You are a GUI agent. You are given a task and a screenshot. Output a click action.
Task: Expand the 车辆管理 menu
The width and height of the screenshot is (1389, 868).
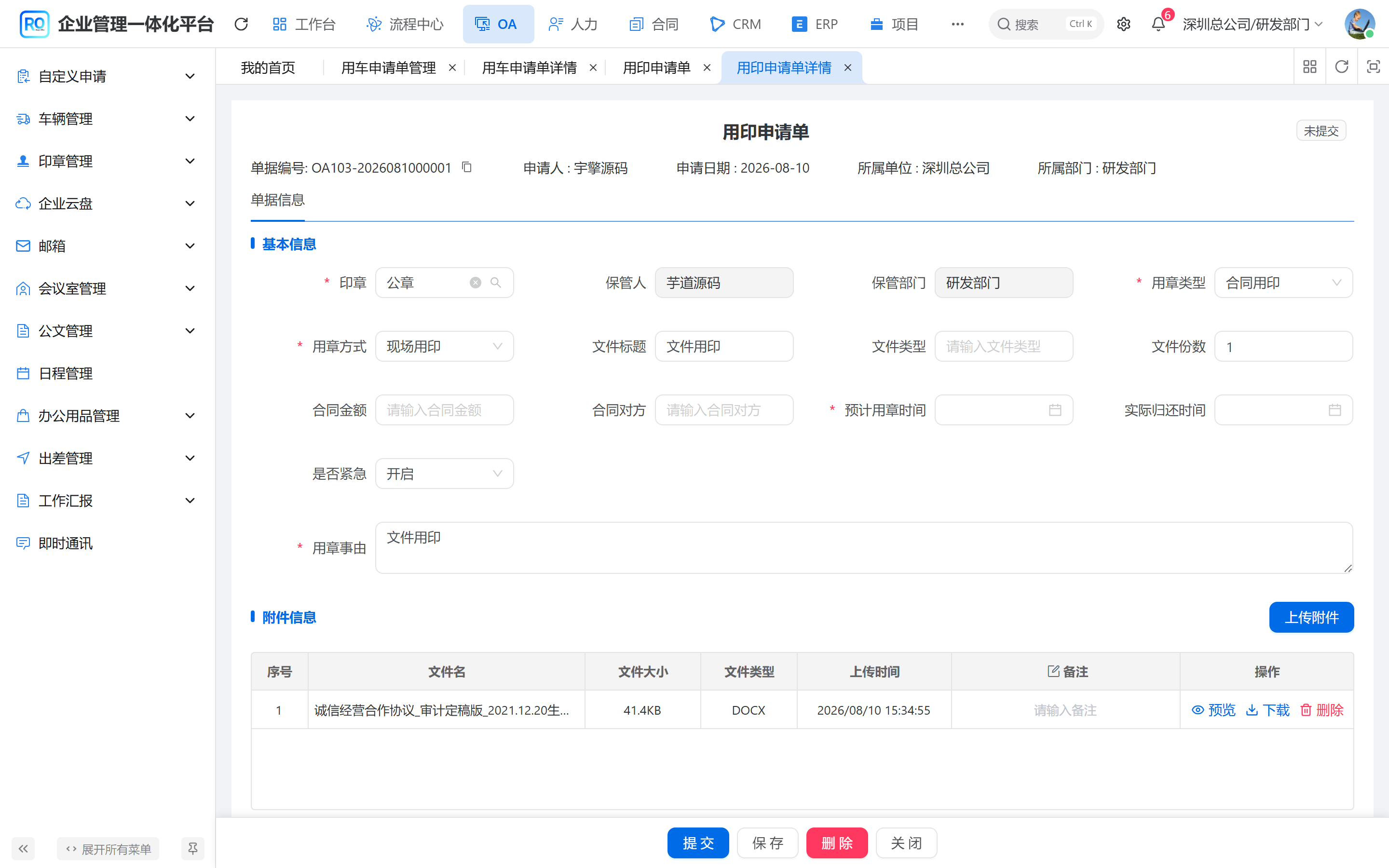click(x=108, y=119)
